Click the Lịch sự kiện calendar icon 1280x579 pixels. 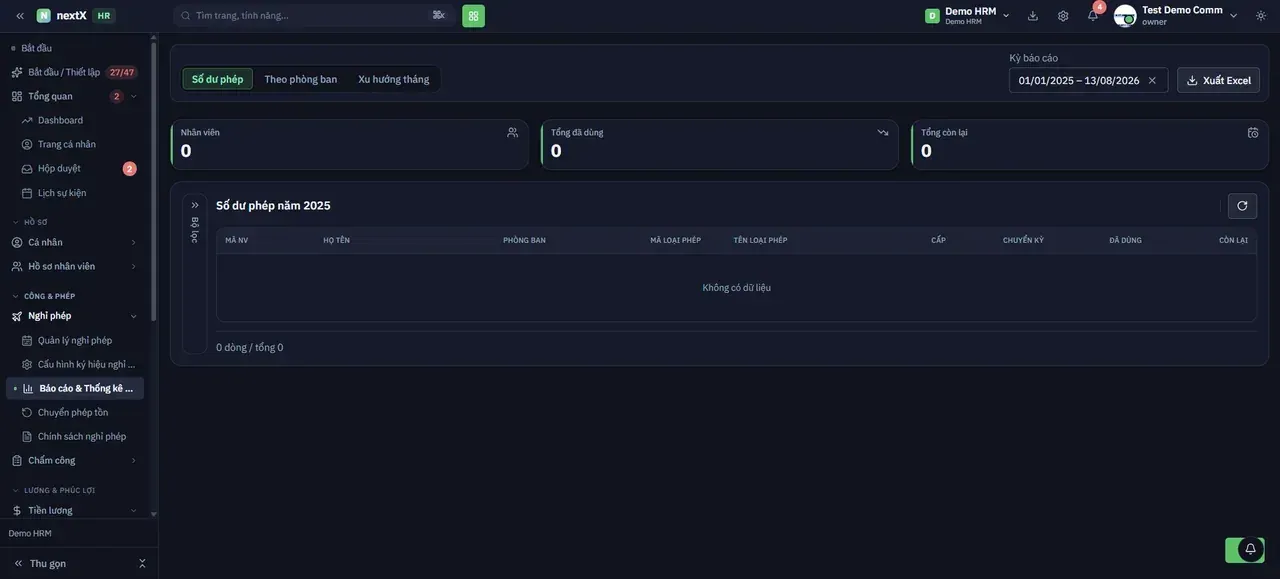pyautogui.click(x=27, y=193)
